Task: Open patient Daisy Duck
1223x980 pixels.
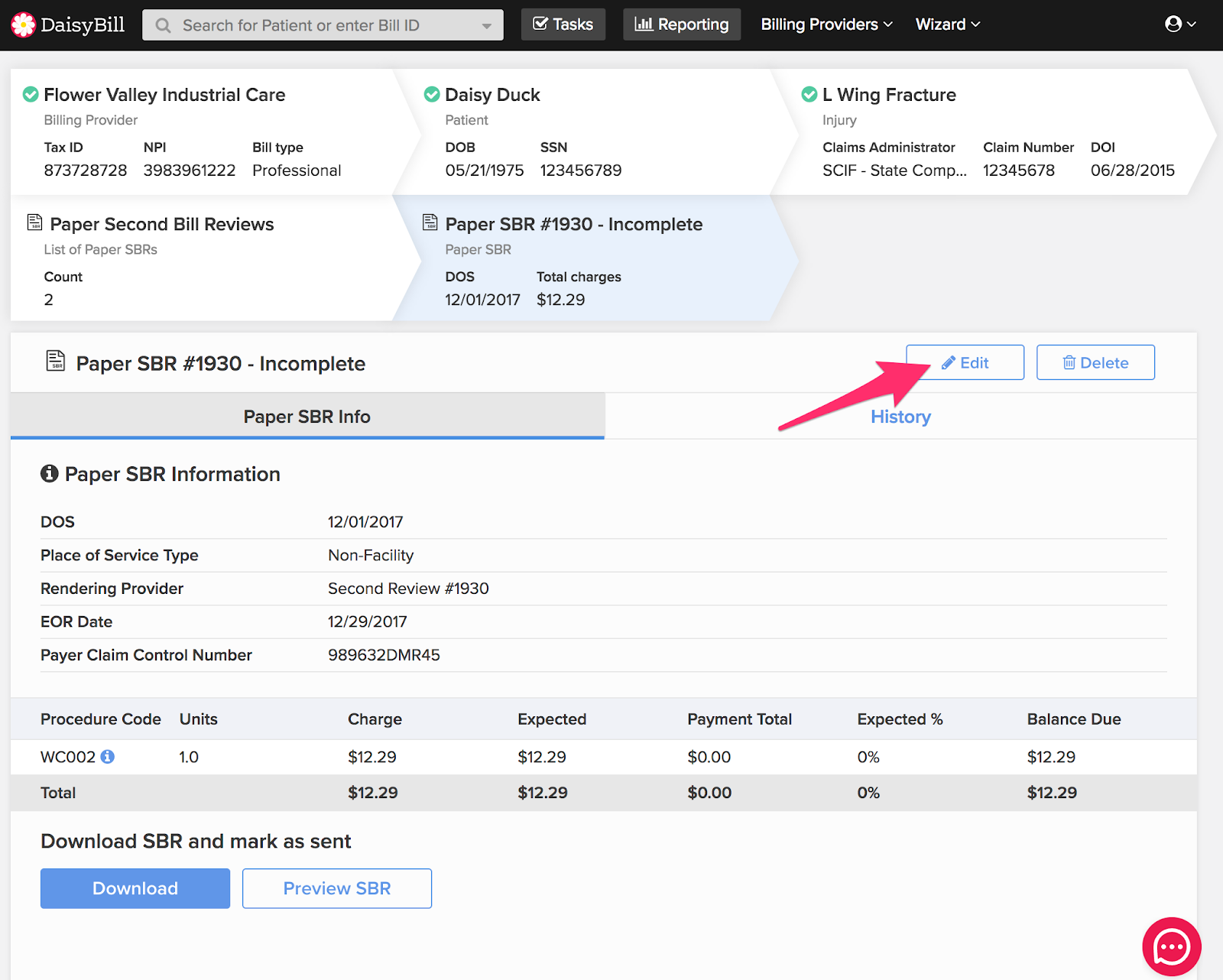Action: (x=492, y=95)
